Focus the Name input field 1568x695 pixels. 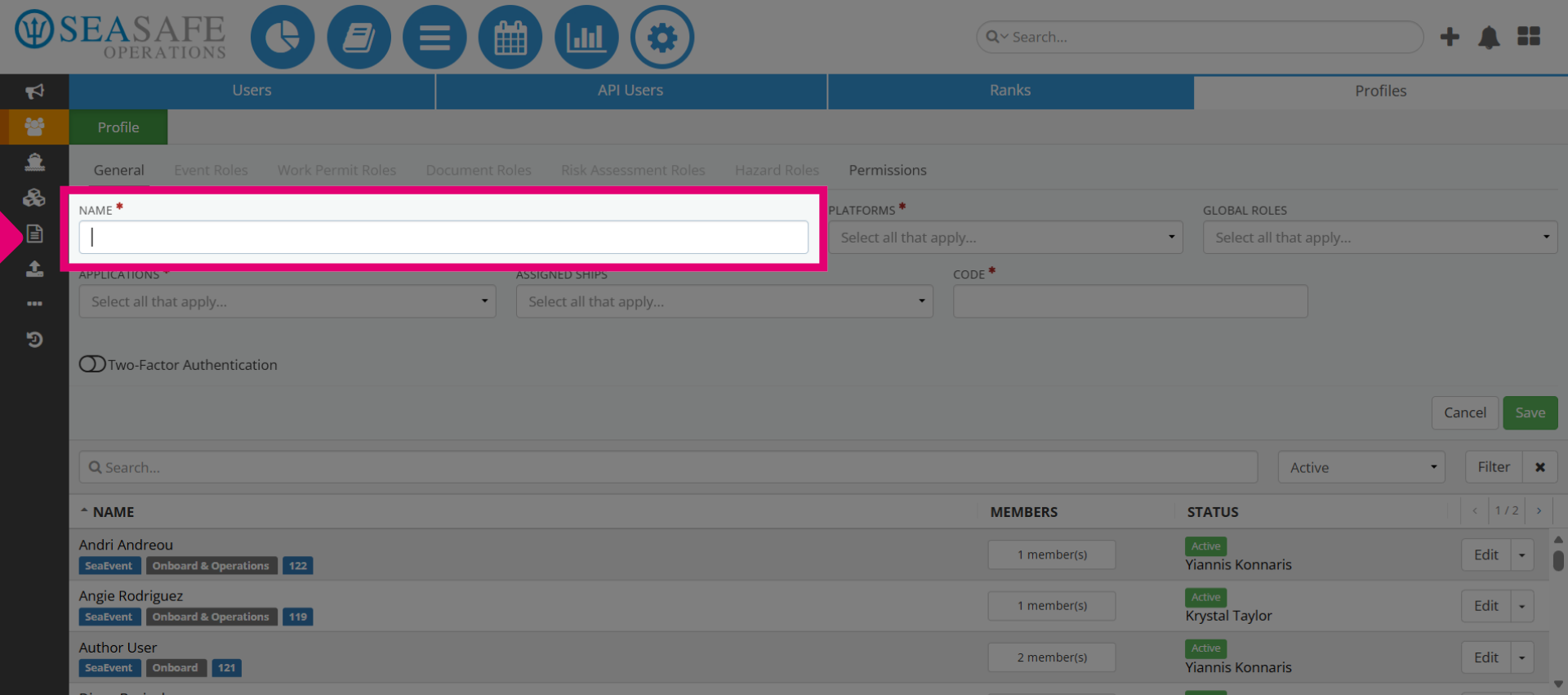[443, 238]
